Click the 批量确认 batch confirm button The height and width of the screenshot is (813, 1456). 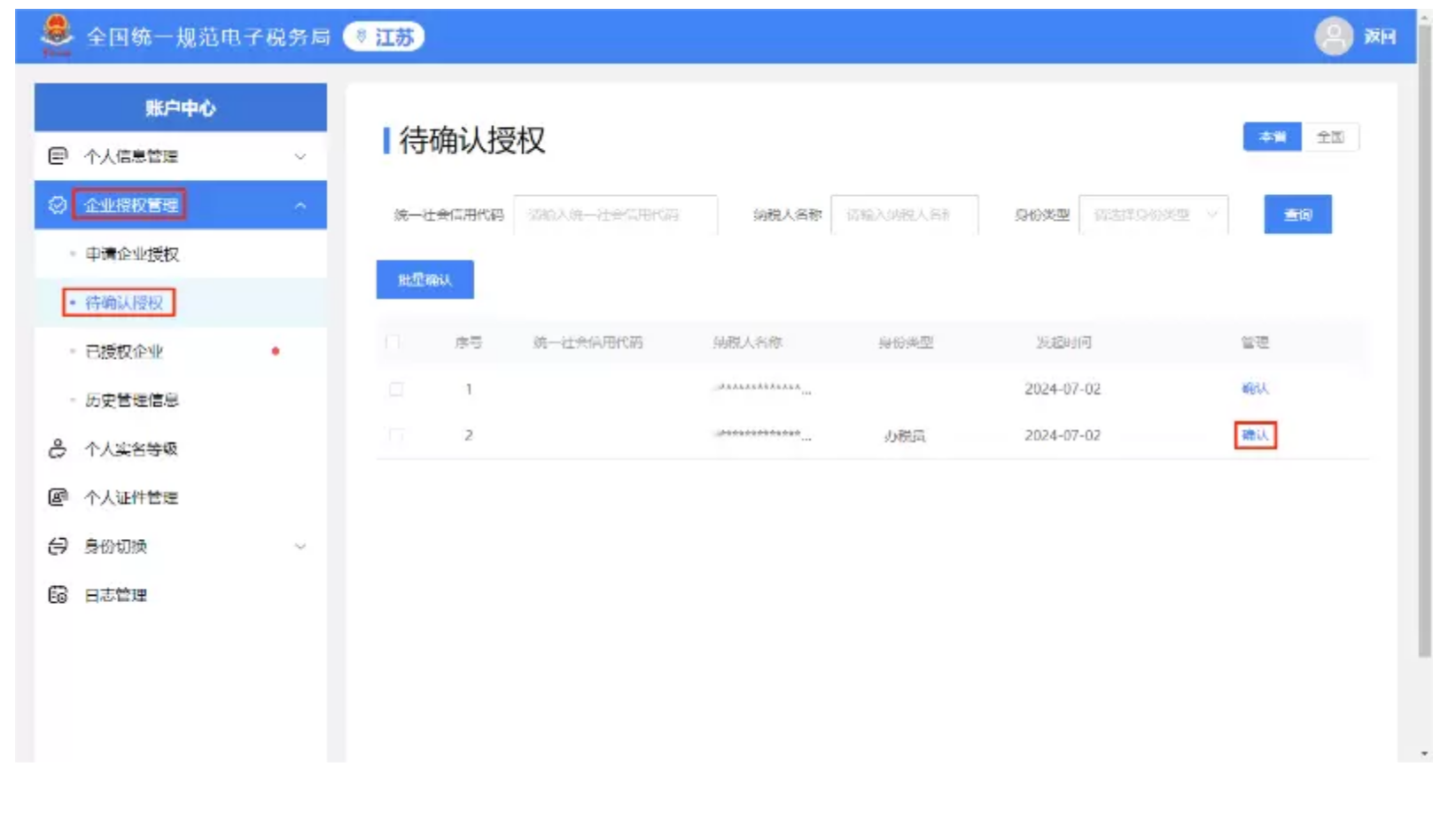(426, 279)
